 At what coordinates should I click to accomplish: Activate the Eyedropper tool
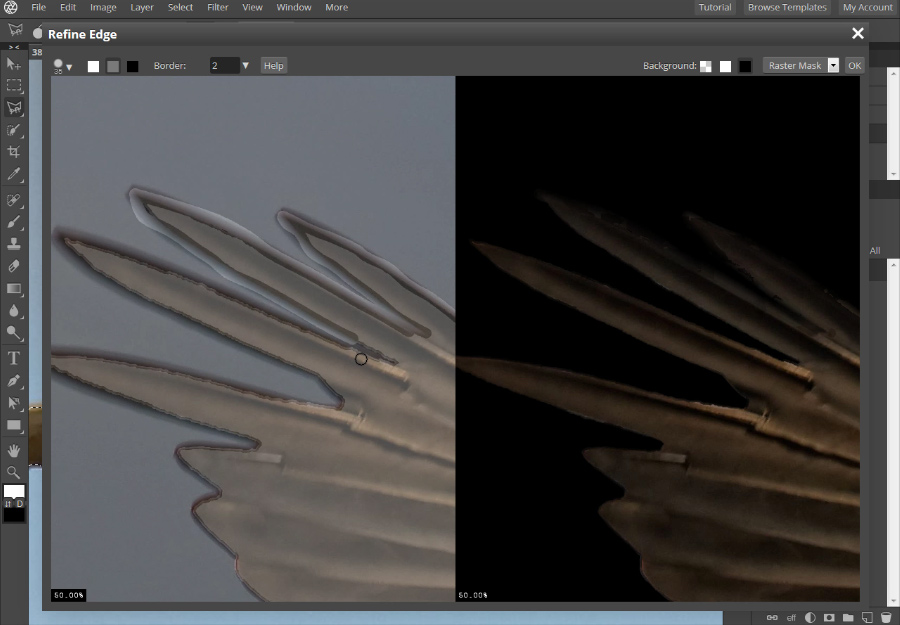point(14,174)
